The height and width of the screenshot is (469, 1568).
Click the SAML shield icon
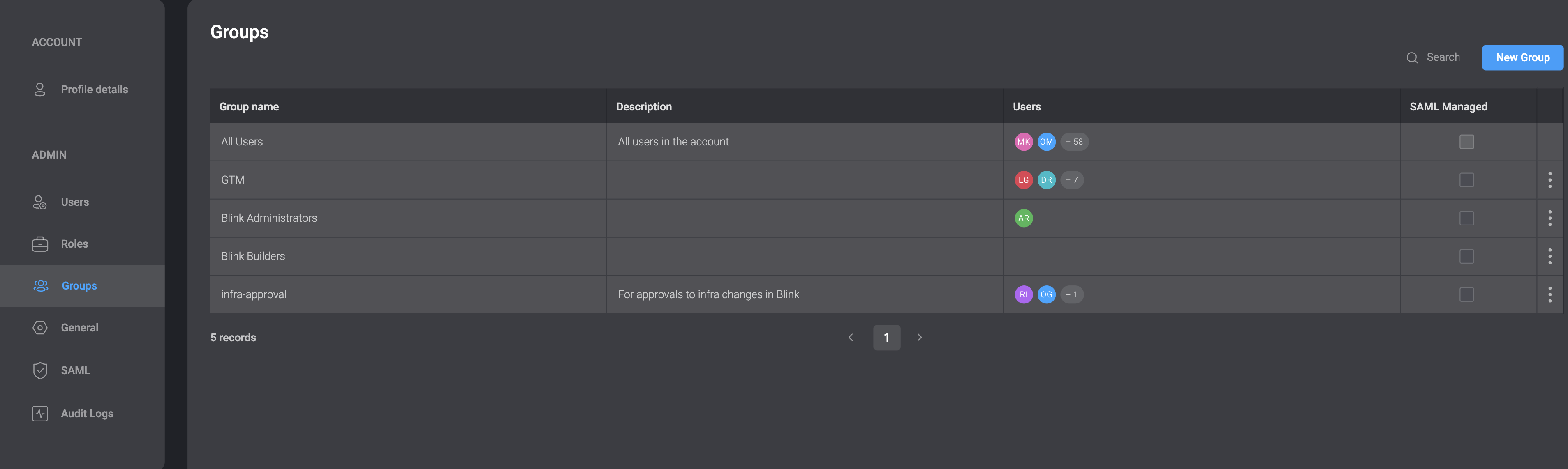(40, 370)
